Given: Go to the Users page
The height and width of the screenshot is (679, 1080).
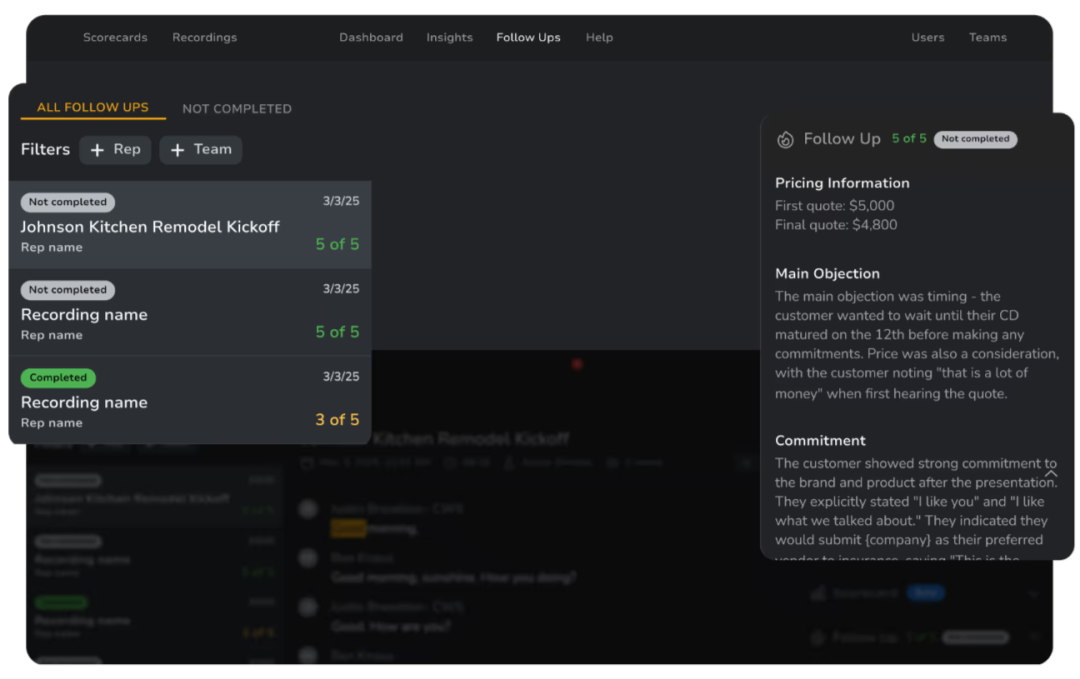Looking at the screenshot, I should click(928, 37).
